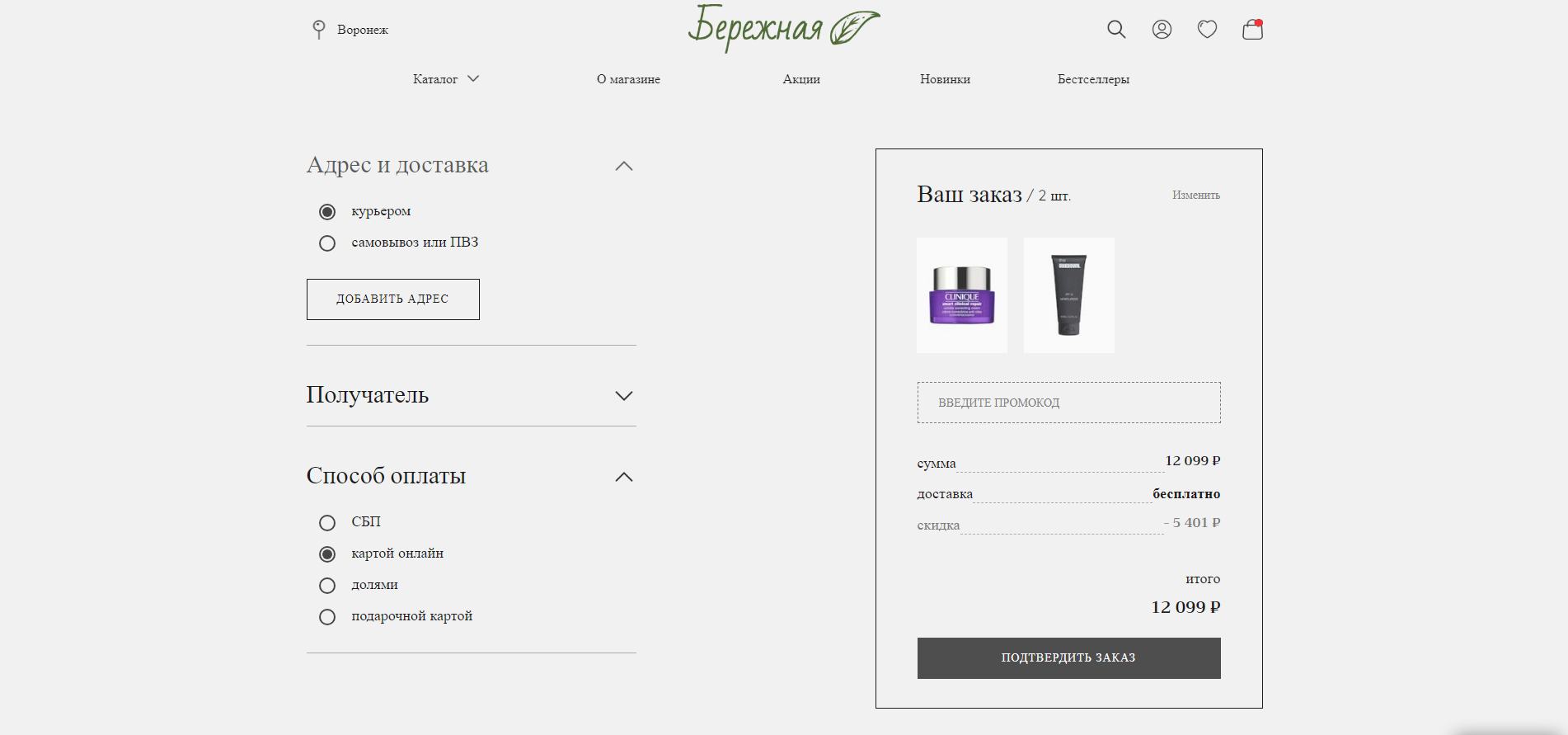The image size is (1568, 735).
Task: Open the Новинки menu item
Action: [x=945, y=79]
